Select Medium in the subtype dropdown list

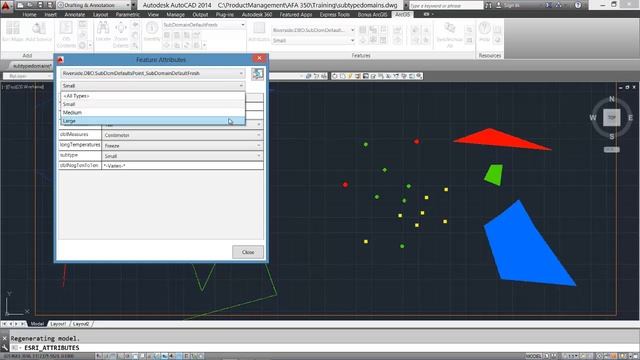(153, 113)
